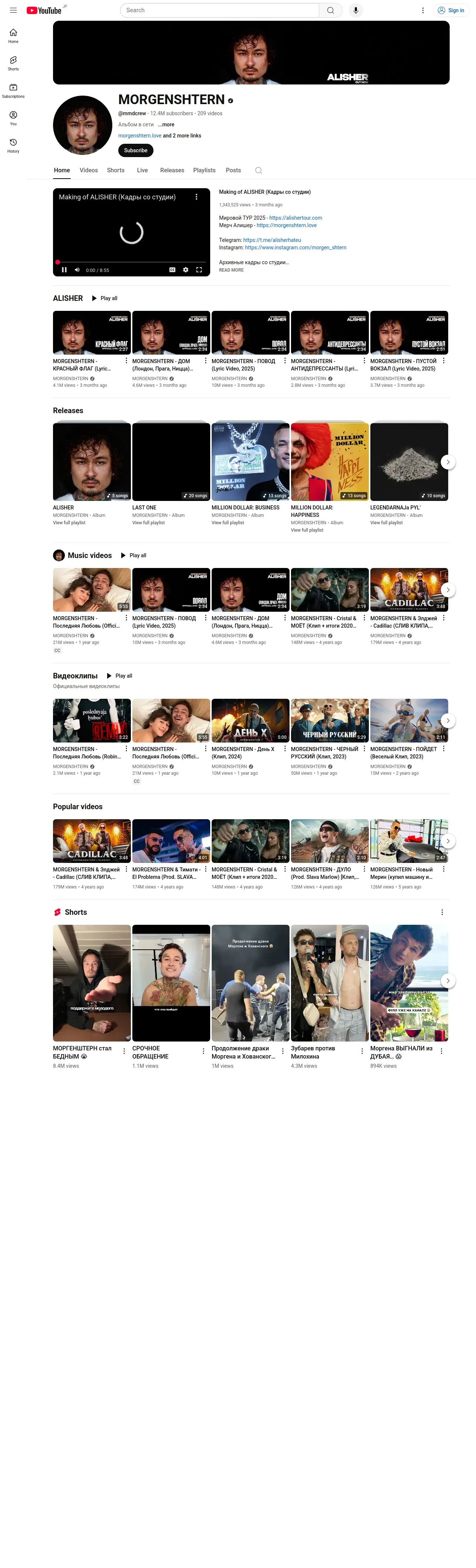The height and width of the screenshot is (1568, 476).
Task: Open options for Зубарев против Милохина short
Action: (x=362, y=1051)
